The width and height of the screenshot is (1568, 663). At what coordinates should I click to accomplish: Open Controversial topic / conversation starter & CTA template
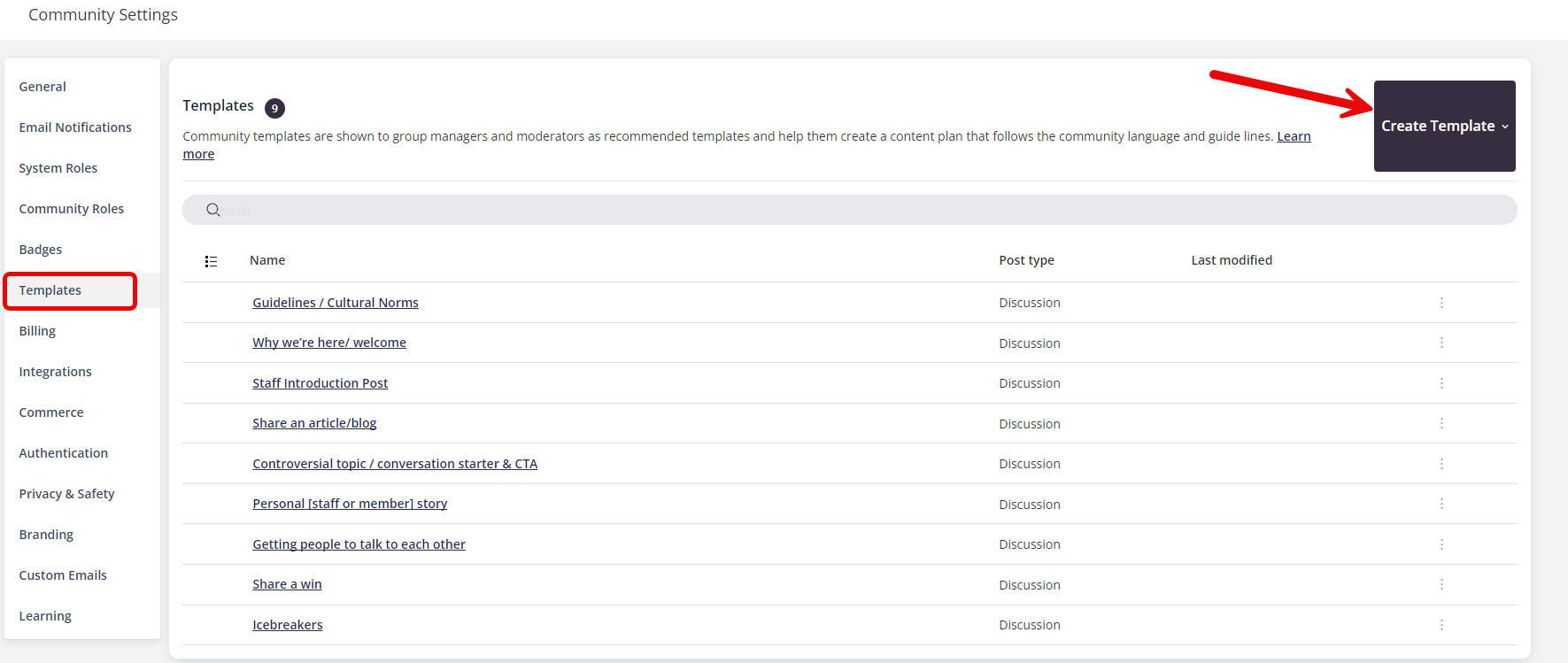(x=395, y=464)
